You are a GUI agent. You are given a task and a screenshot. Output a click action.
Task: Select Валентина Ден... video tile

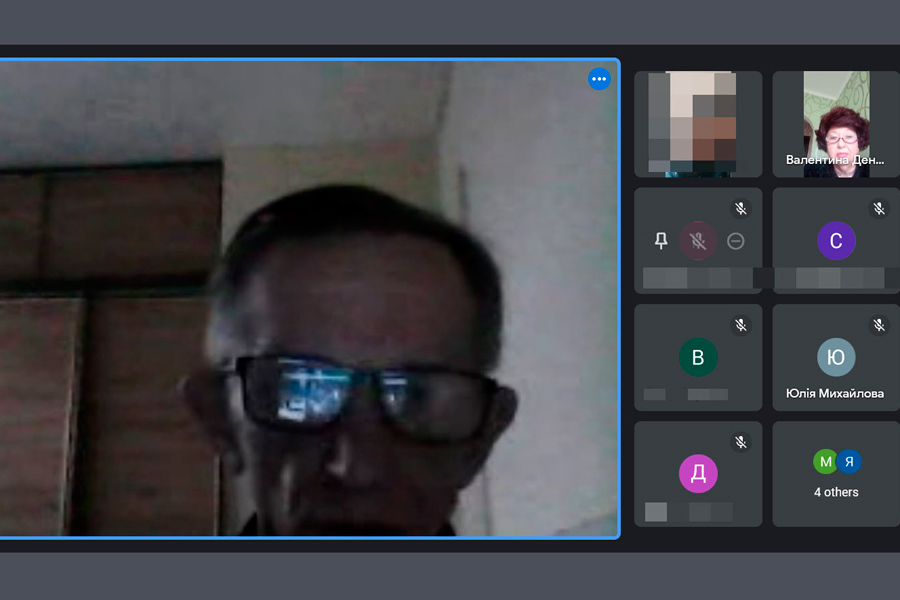(x=836, y=124)
